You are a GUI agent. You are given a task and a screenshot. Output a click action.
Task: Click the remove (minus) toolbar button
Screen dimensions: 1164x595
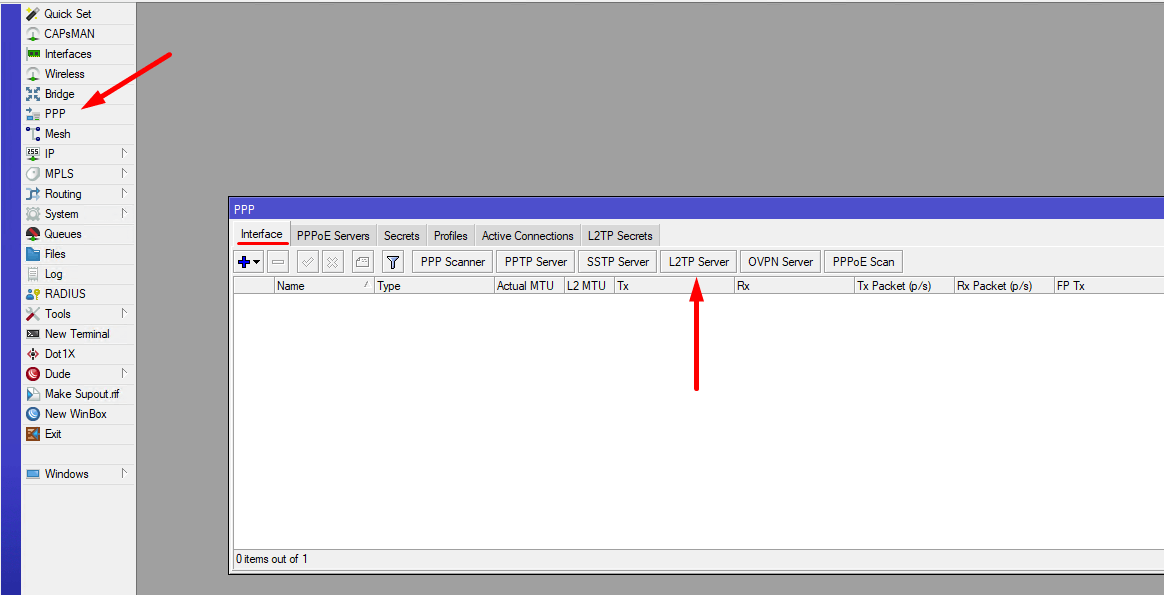(278, 262)
